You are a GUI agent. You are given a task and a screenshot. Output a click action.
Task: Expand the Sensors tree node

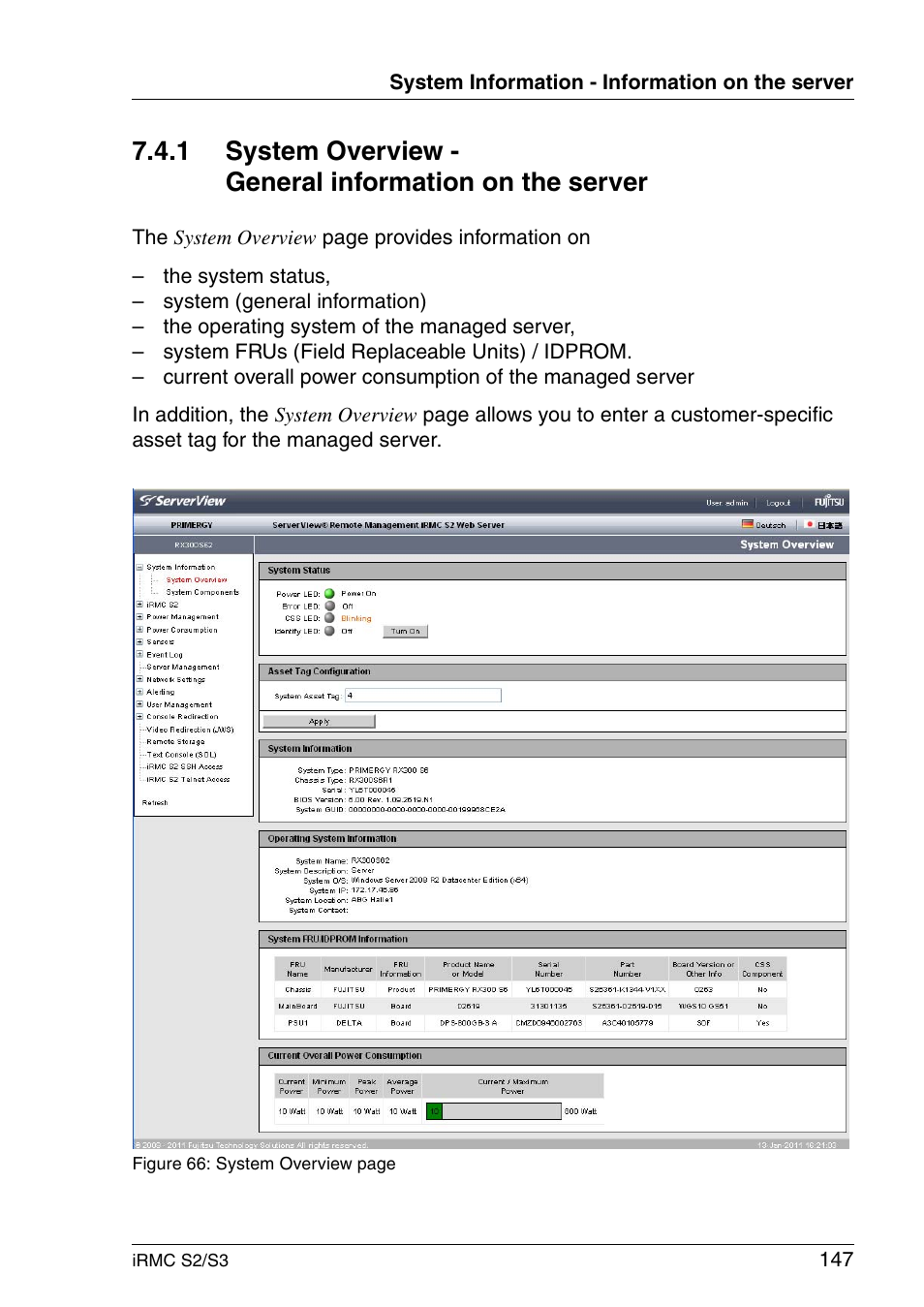pyautogui.click(x=139, y=642)
